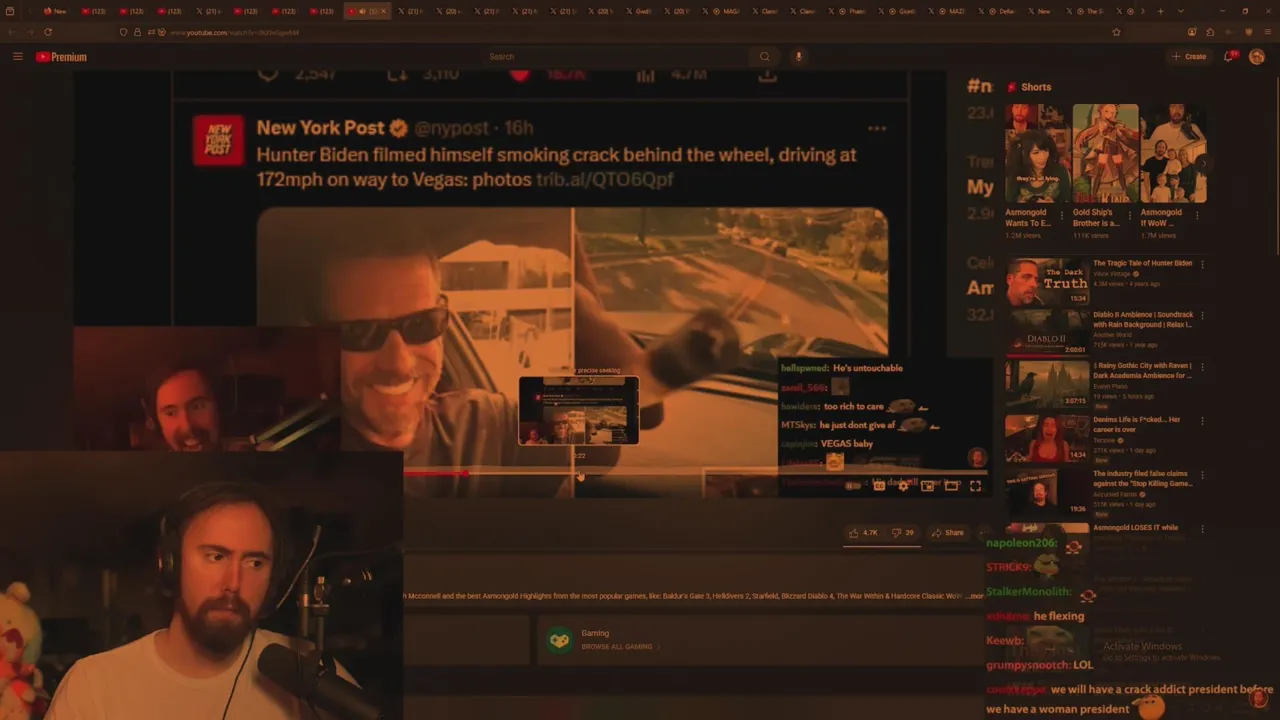Screen dimensions: 1280x720
Task: Reload the page with browser refresh
Action: pyautogui.click(x=47, y=32)
